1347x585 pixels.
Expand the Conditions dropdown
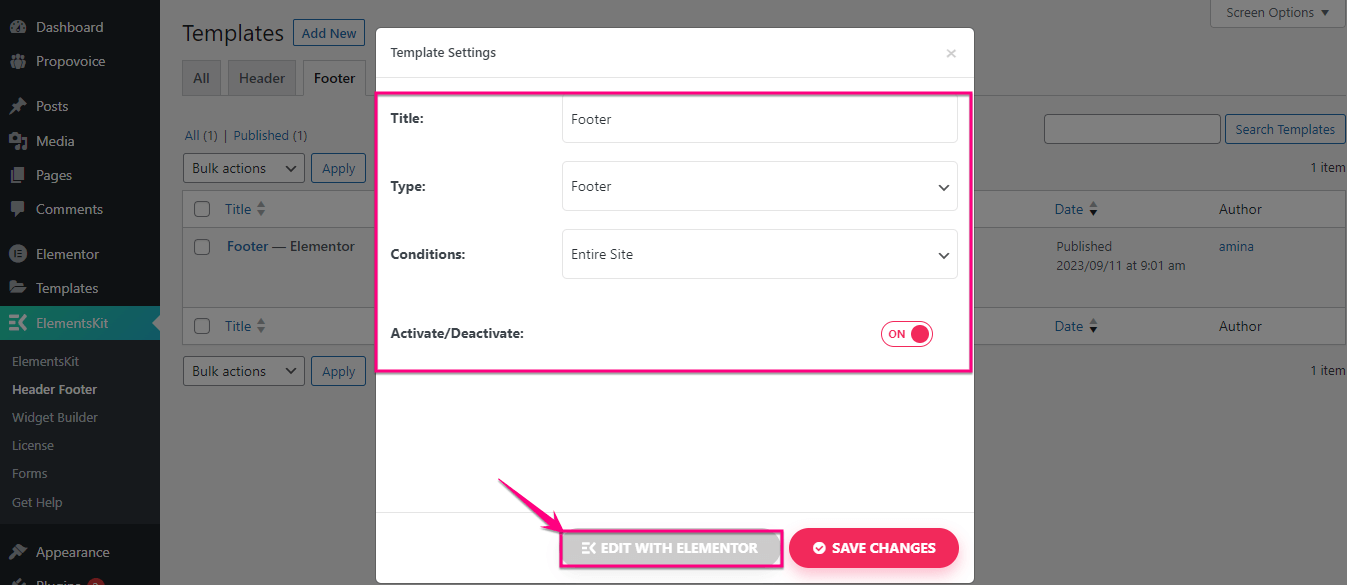(x=759, y=254)
